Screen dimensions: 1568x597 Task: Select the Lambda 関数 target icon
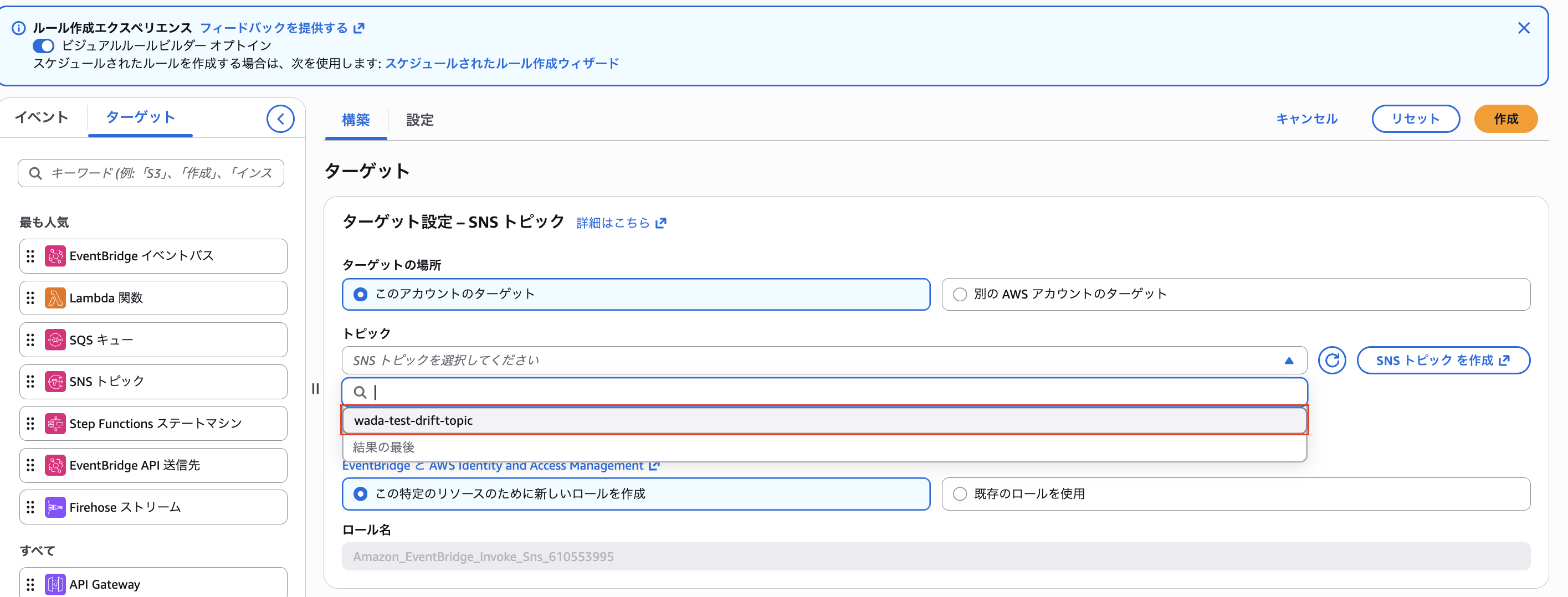click(55, 297)
